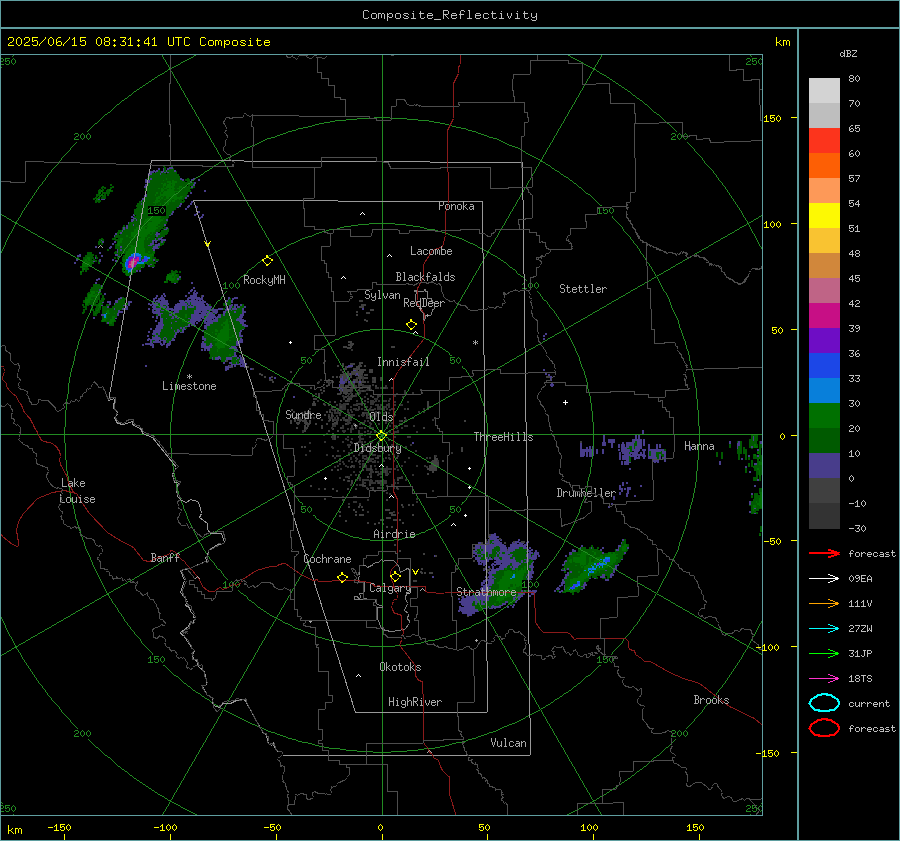
Task: Click the magenta storm core northwest of RockyMH
Action: pyautogui.click(x=133, y=262)
